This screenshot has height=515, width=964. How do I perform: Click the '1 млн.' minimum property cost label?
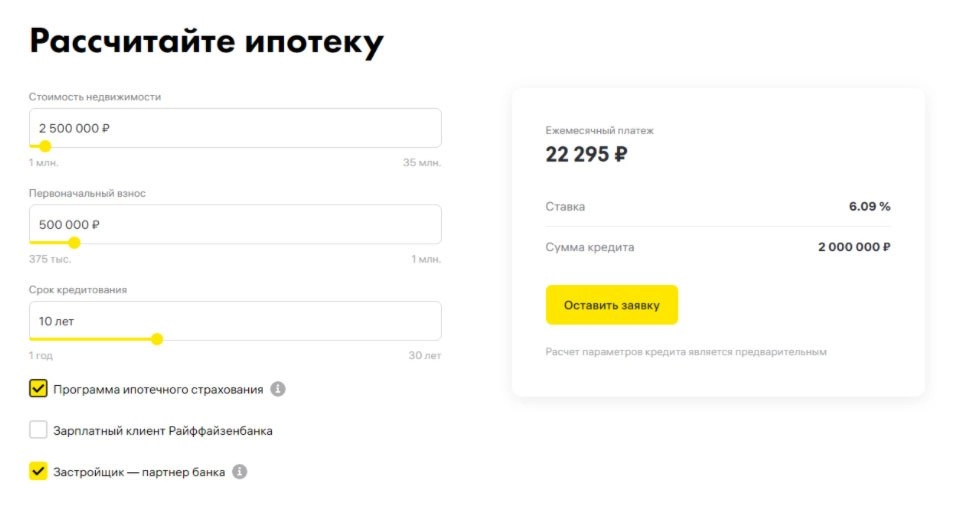pyautogui.click(x=45, y=163)
